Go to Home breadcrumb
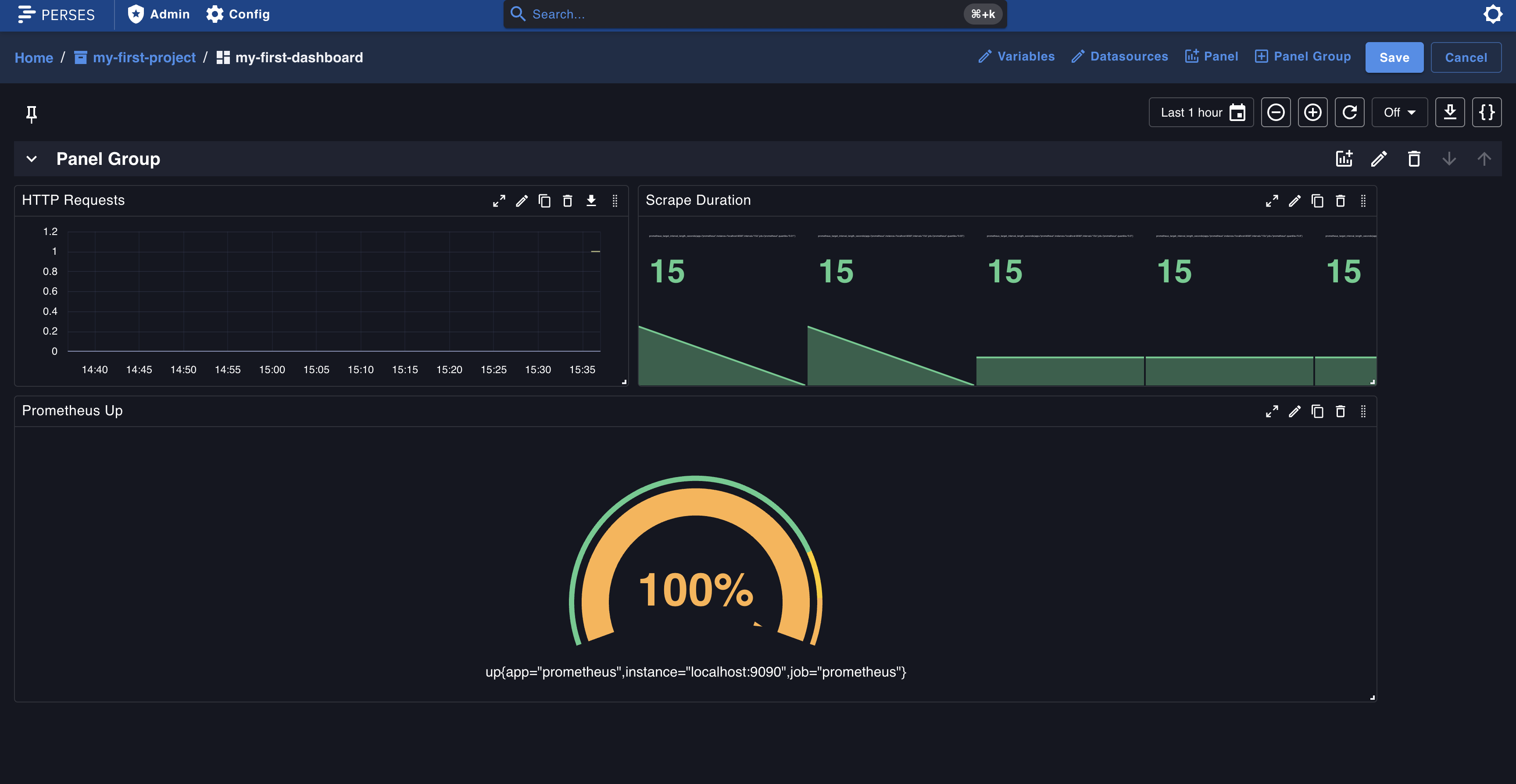This screenshot has width=1516, height=784. 33,57
